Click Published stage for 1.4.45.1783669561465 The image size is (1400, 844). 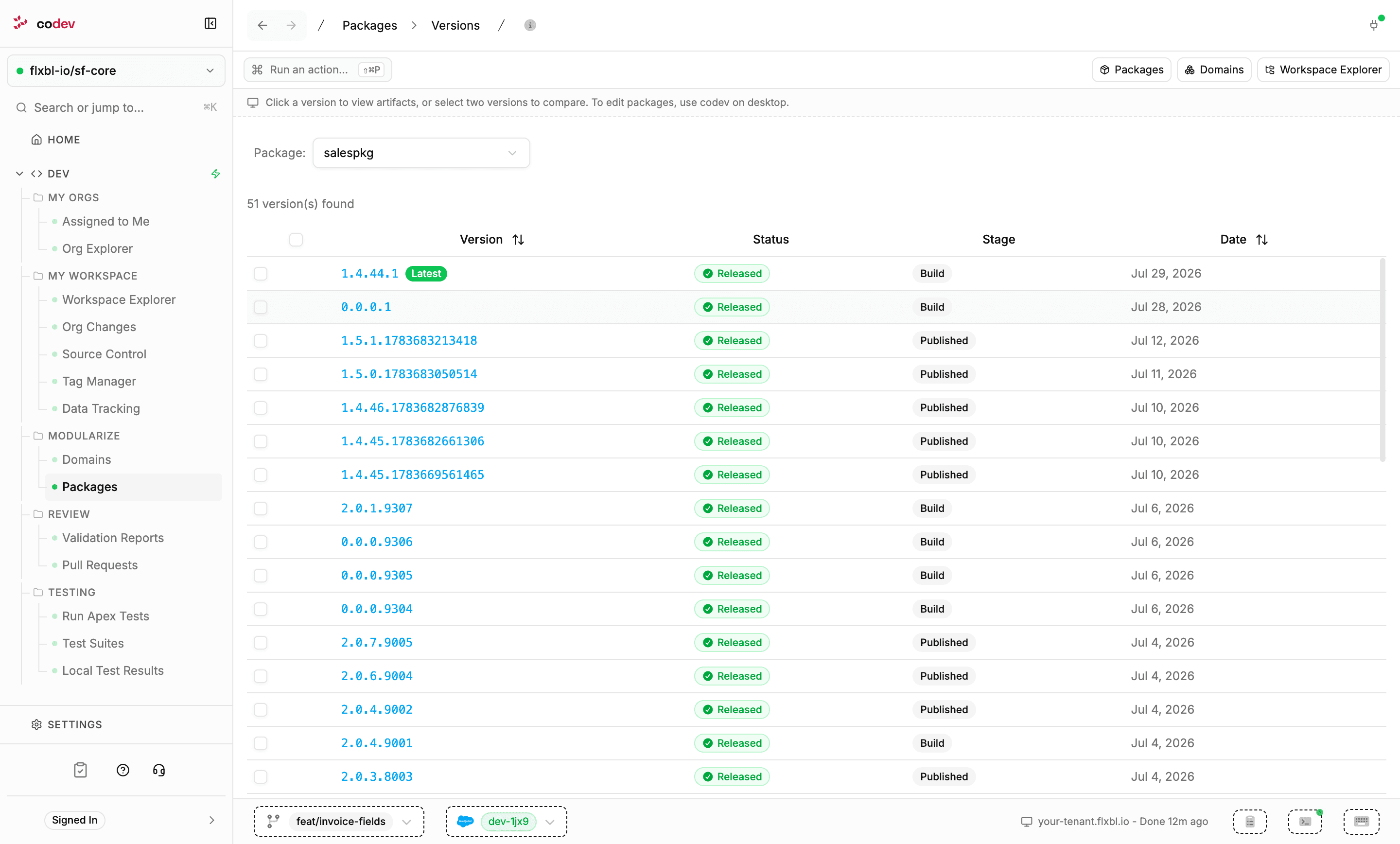944,475
